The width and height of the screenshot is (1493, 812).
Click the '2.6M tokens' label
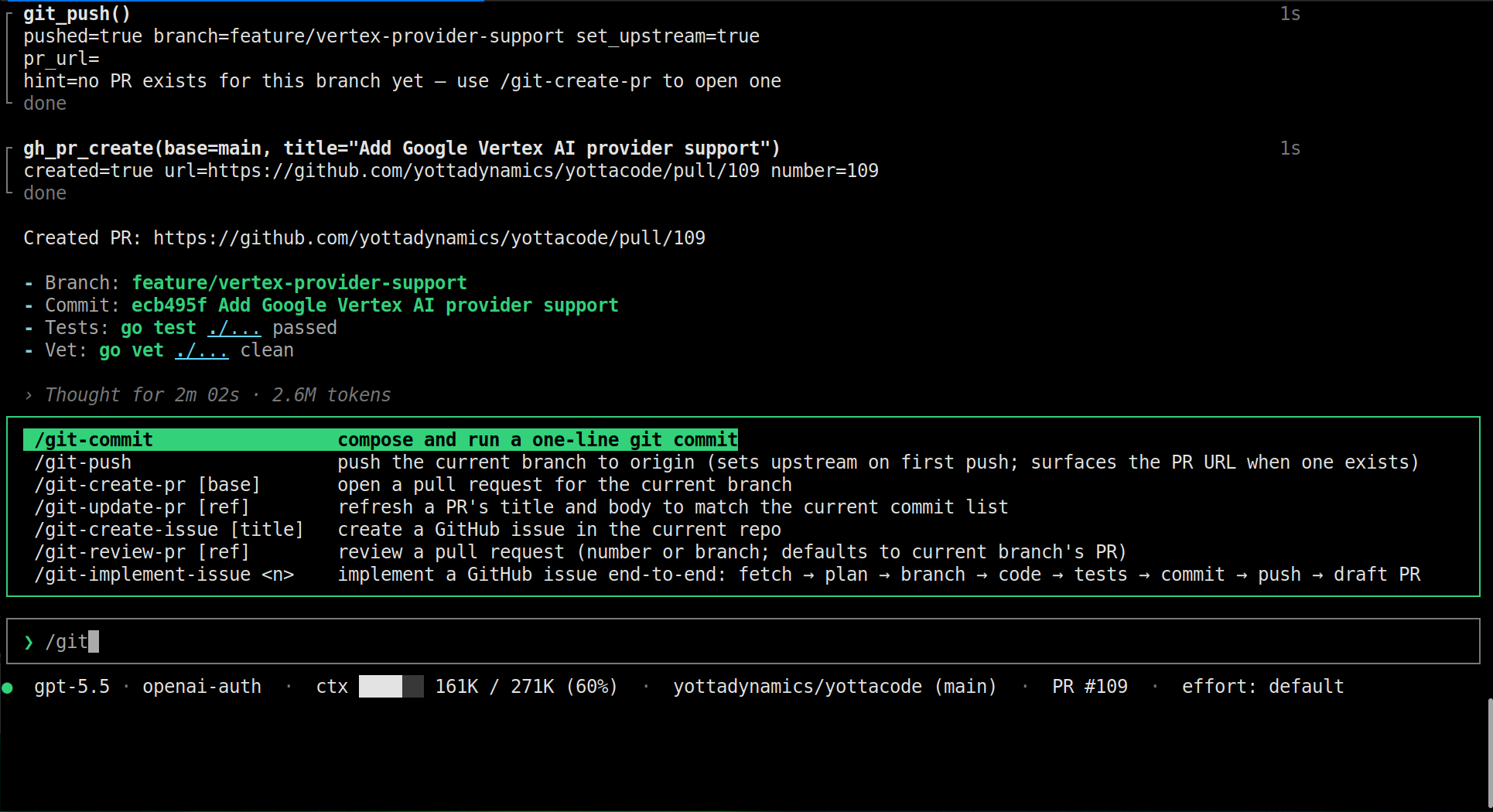pyautogui.click(x=331, y=395)
